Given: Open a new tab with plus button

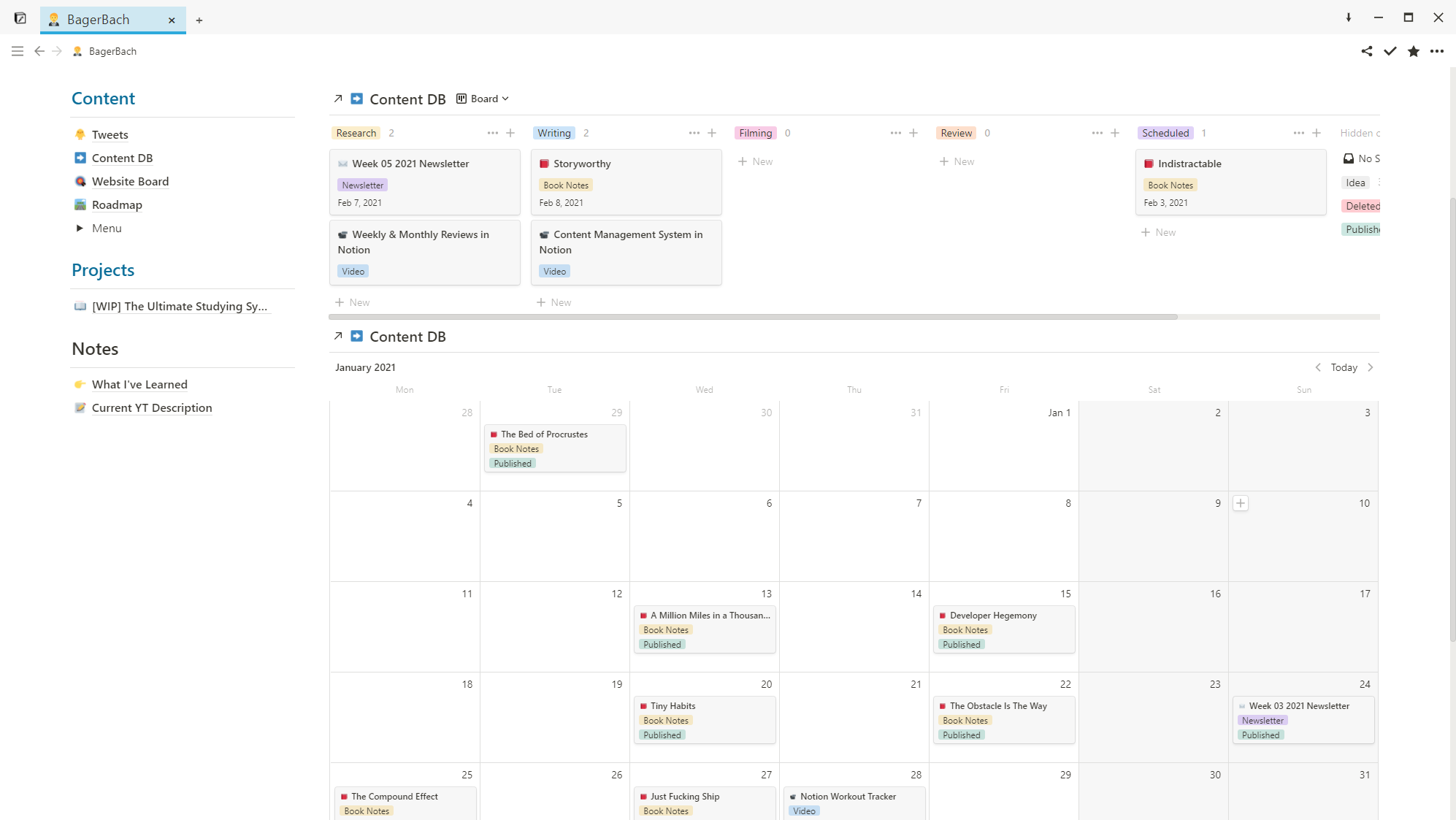Looking at the screenshot, I should [199, 20].
